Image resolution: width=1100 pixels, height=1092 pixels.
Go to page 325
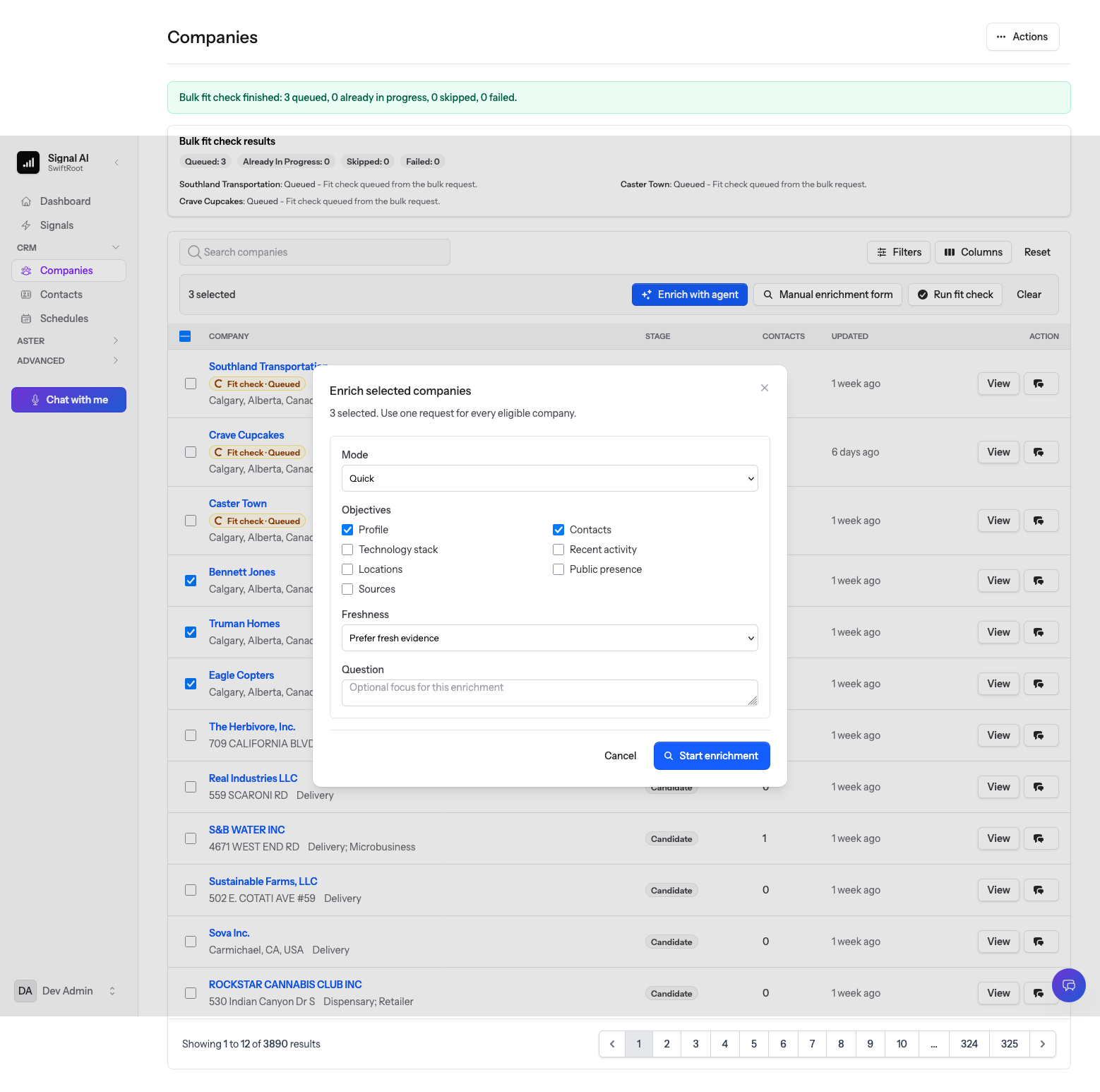[x=1010, y=1044]
